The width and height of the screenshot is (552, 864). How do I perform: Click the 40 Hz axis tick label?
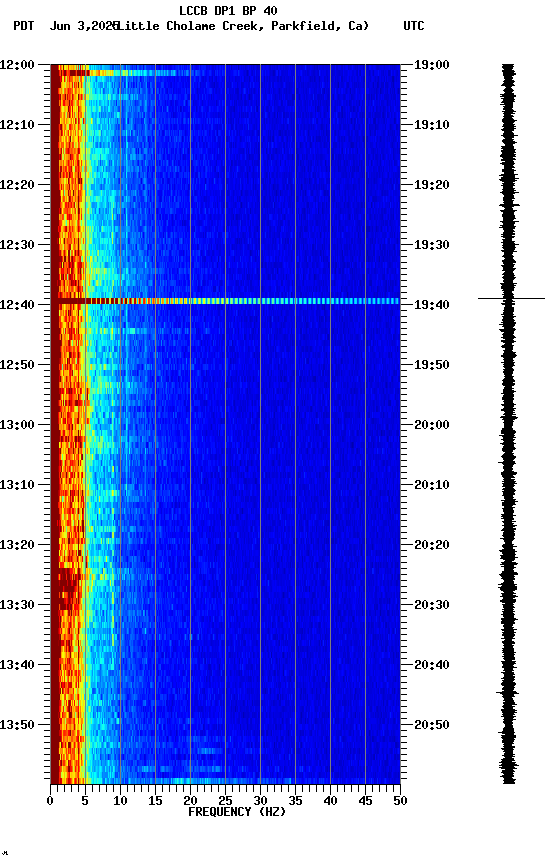click(x=330, y=801)
